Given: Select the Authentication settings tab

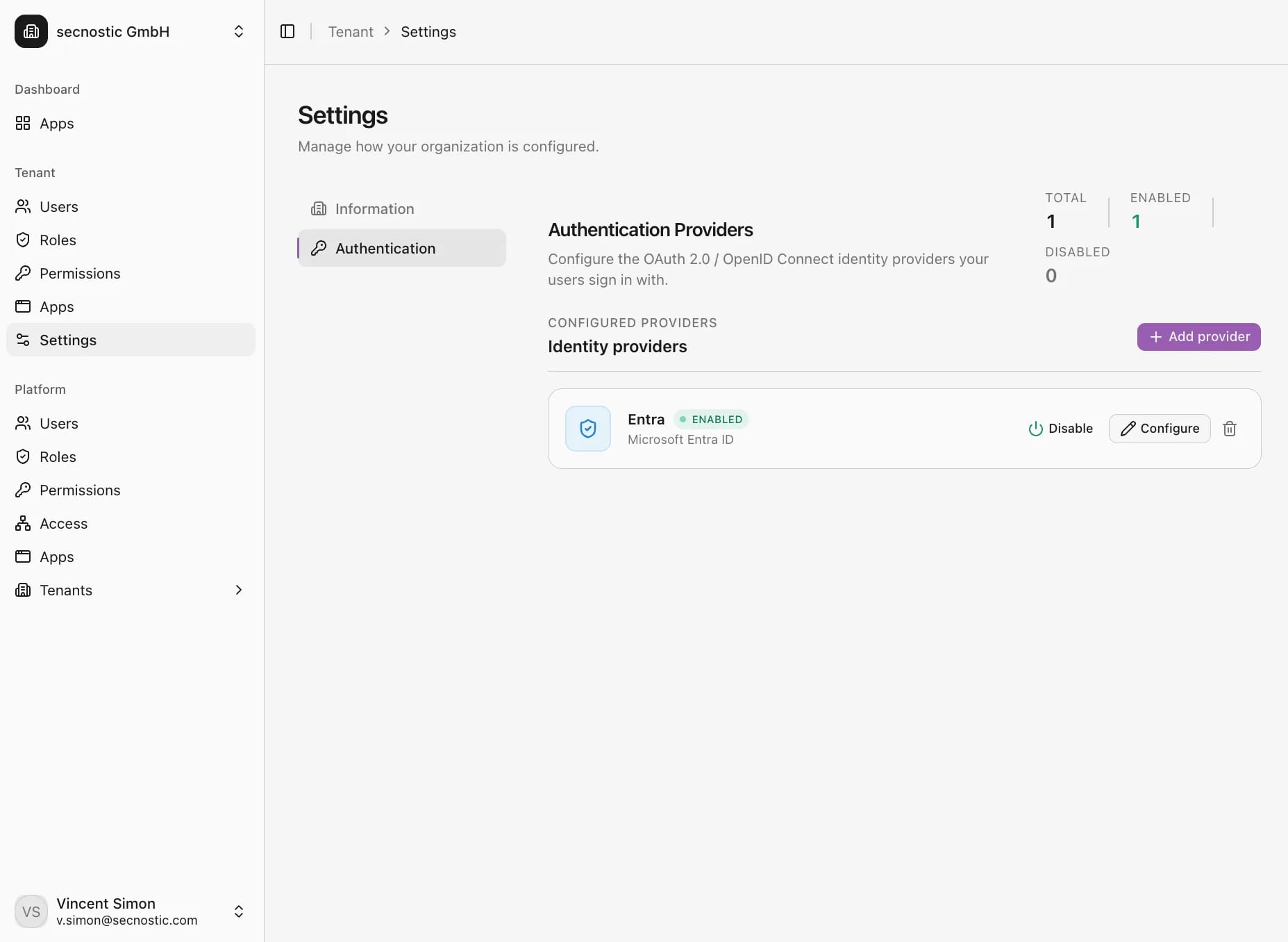Looking at the screenshot, I should 402,248.
